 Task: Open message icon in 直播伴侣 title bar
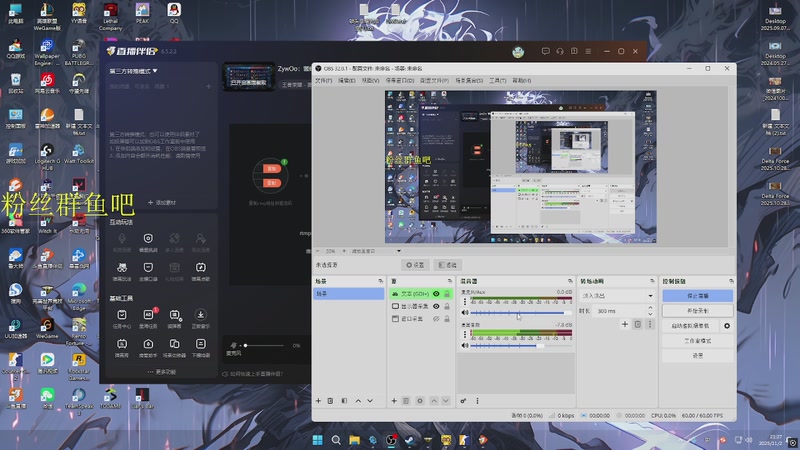pyautogui.click(x=545, y=52)
